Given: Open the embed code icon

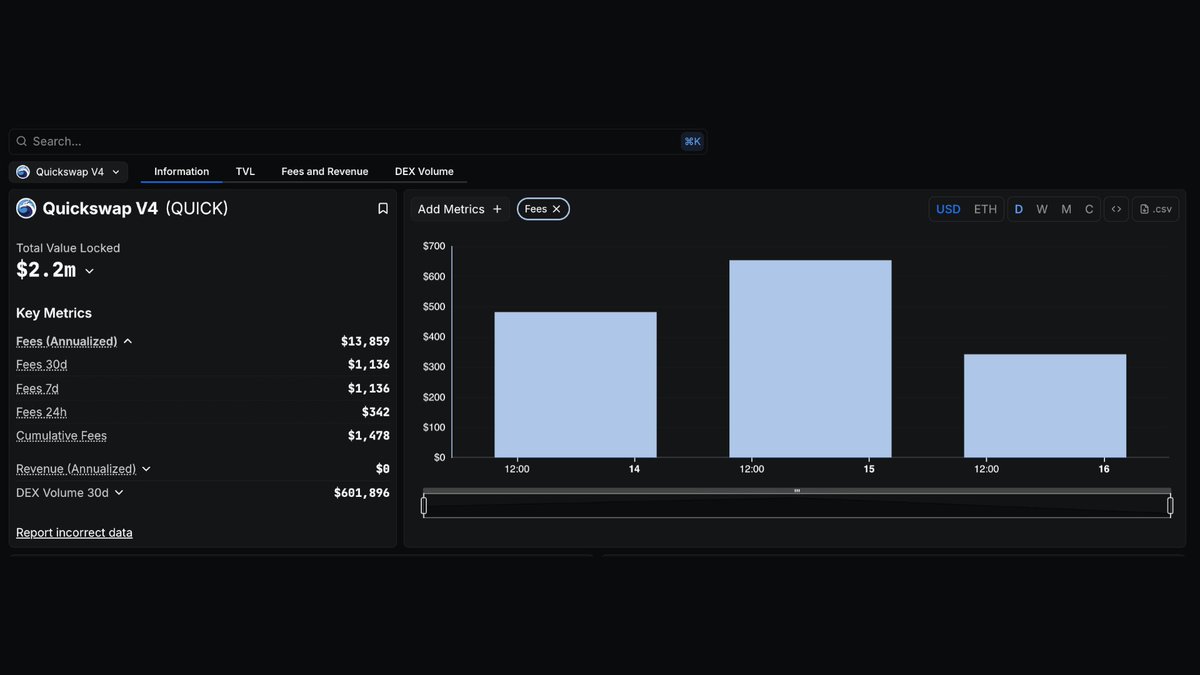Looking at the screenshot, I should coord(1116,209).
